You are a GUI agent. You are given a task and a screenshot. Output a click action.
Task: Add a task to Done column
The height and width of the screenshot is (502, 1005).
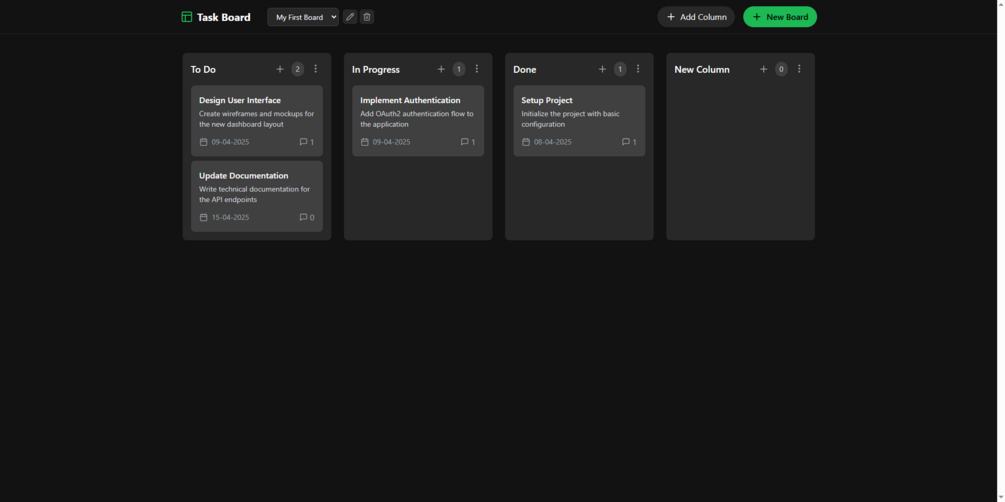602,69
